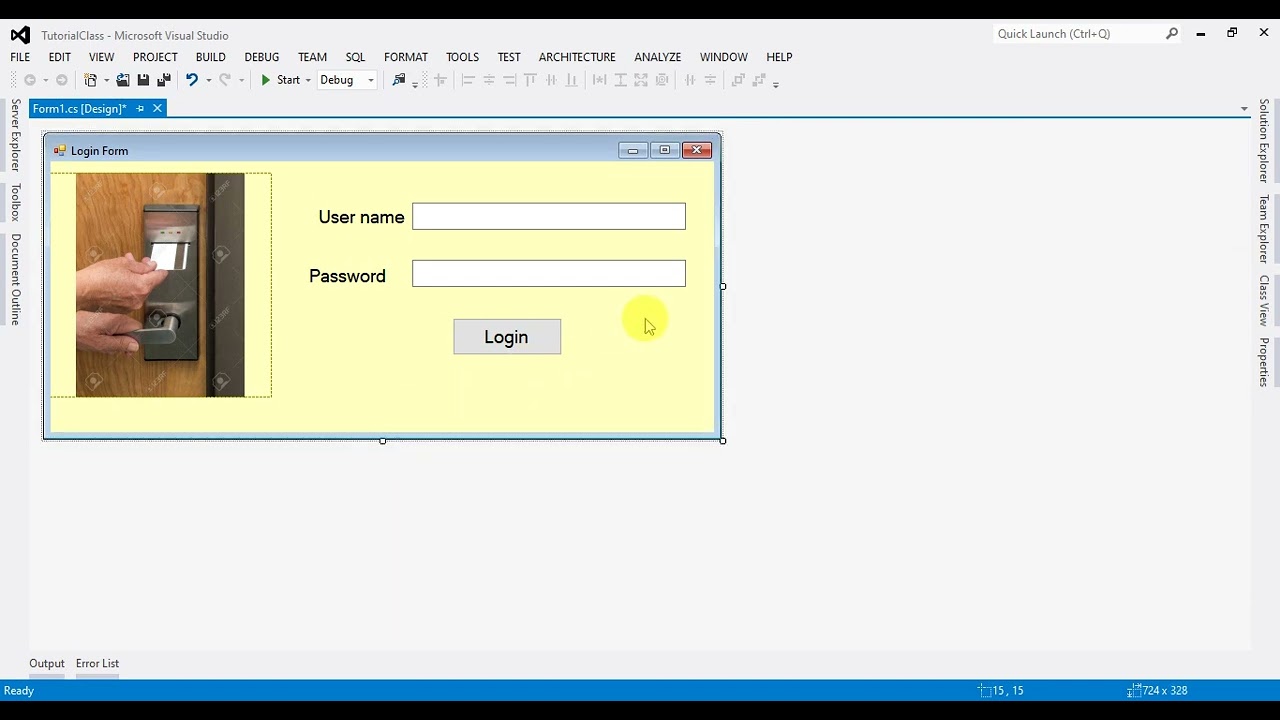This screenshot has width=1280, height=720.
Task: Click the New Project toolbar icon
Action: (x=91, y=80)
